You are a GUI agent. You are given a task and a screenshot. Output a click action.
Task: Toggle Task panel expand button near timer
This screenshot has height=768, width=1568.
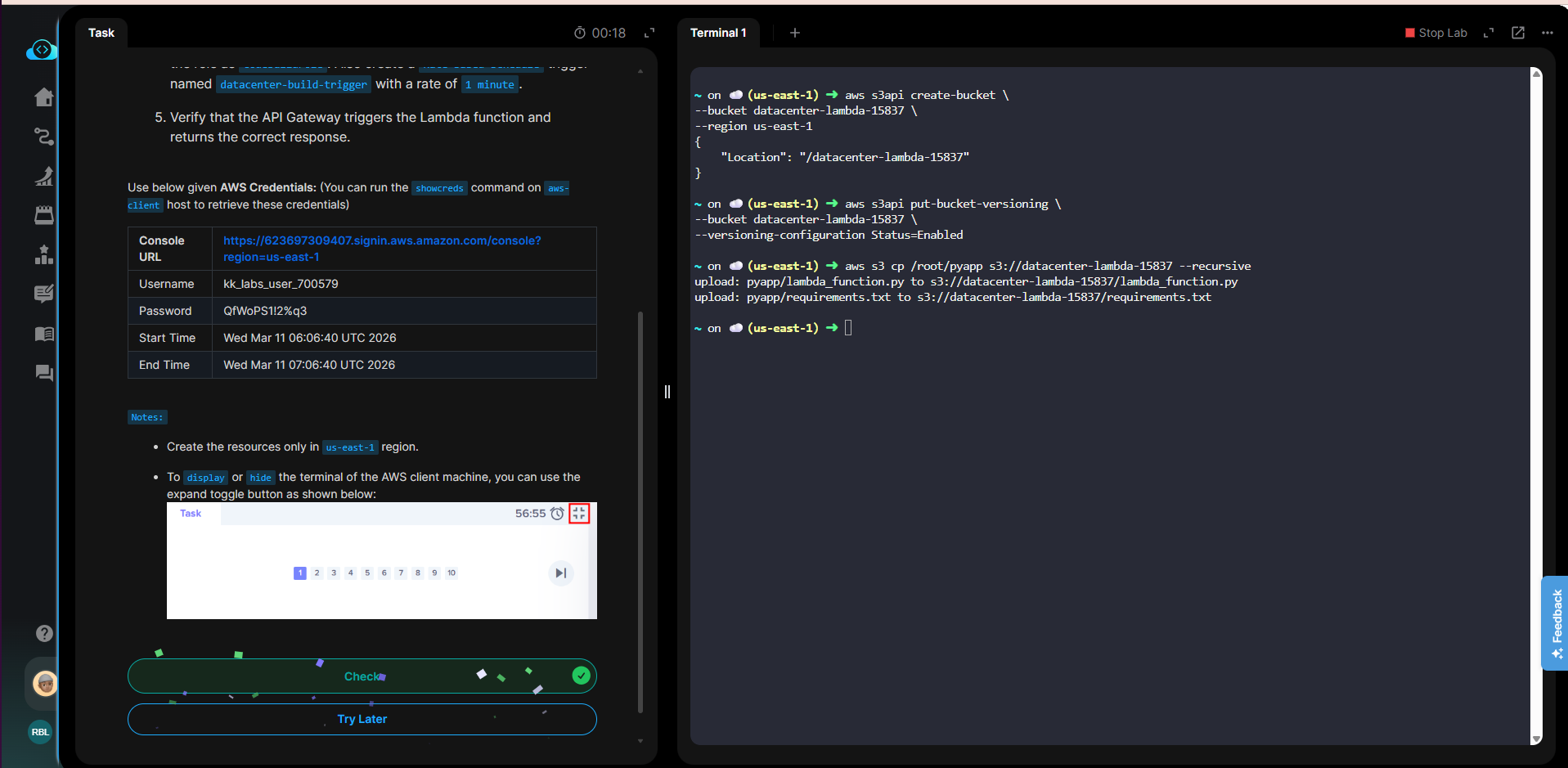click(649, 33)
